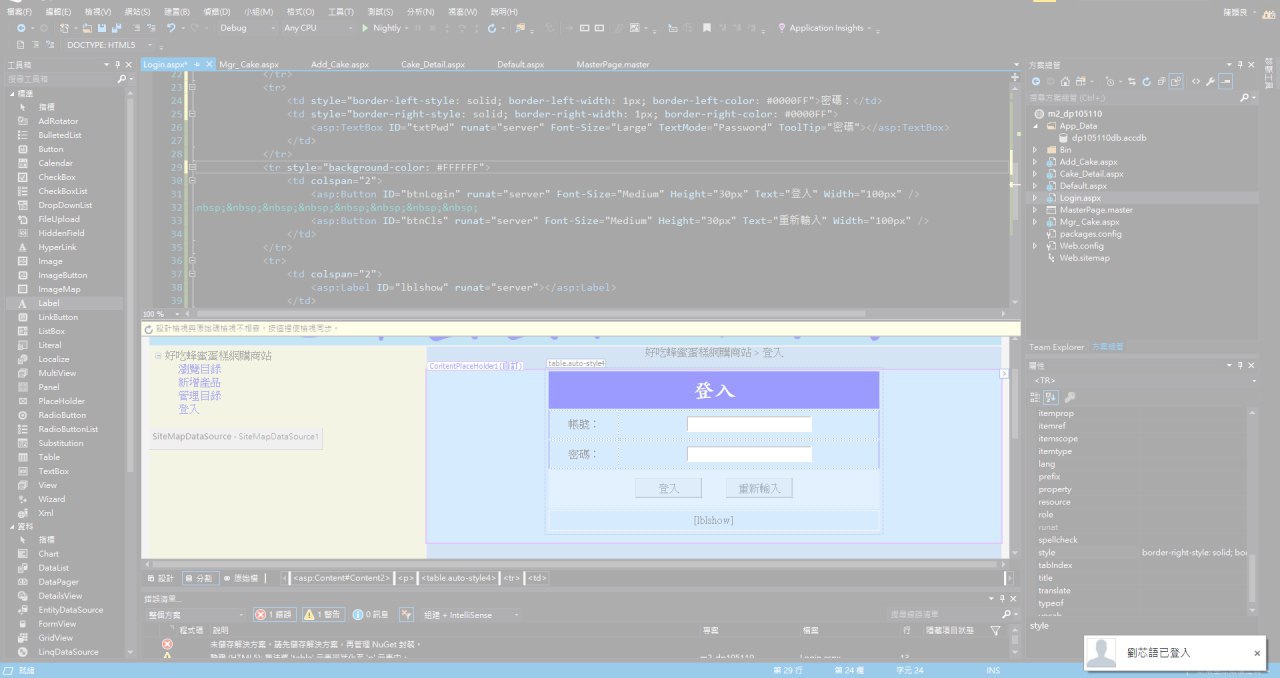1280x678 pixels.
Task: Select TextBox in the toolbox list
Action: click(53, 471)
